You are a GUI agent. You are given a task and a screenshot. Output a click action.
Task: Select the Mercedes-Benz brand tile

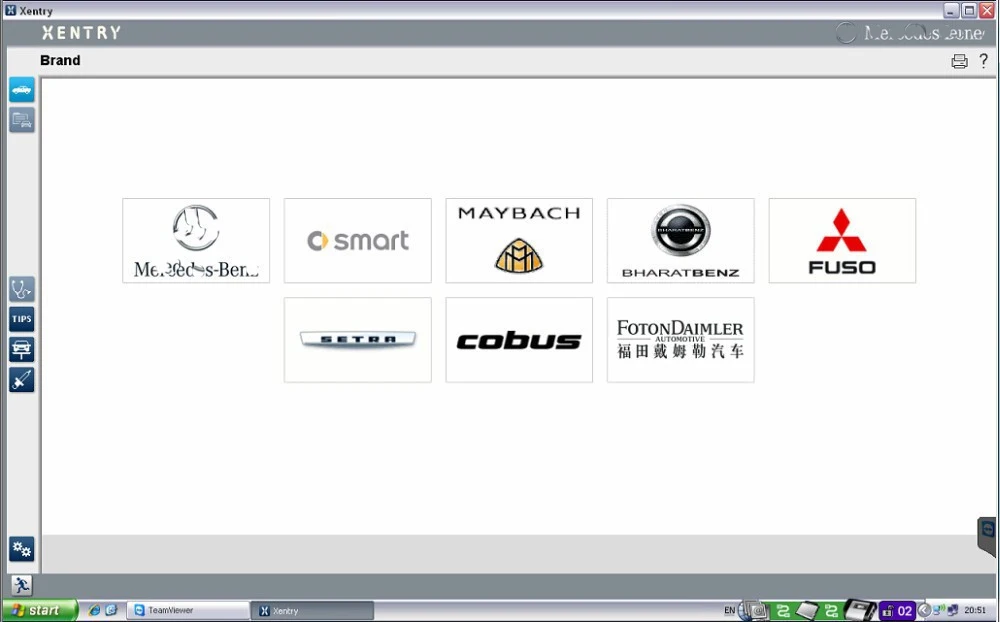196,241
